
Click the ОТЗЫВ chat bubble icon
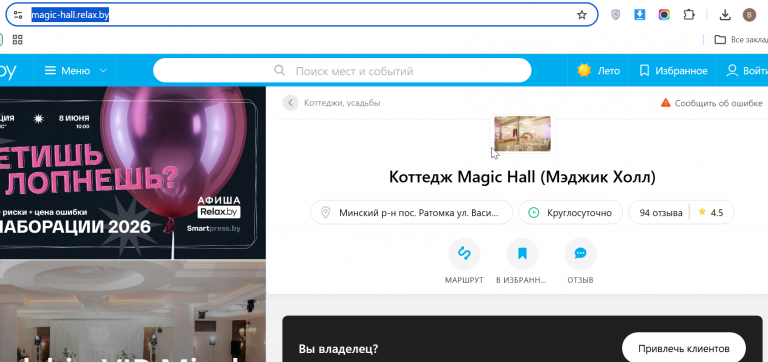(580, 254)
